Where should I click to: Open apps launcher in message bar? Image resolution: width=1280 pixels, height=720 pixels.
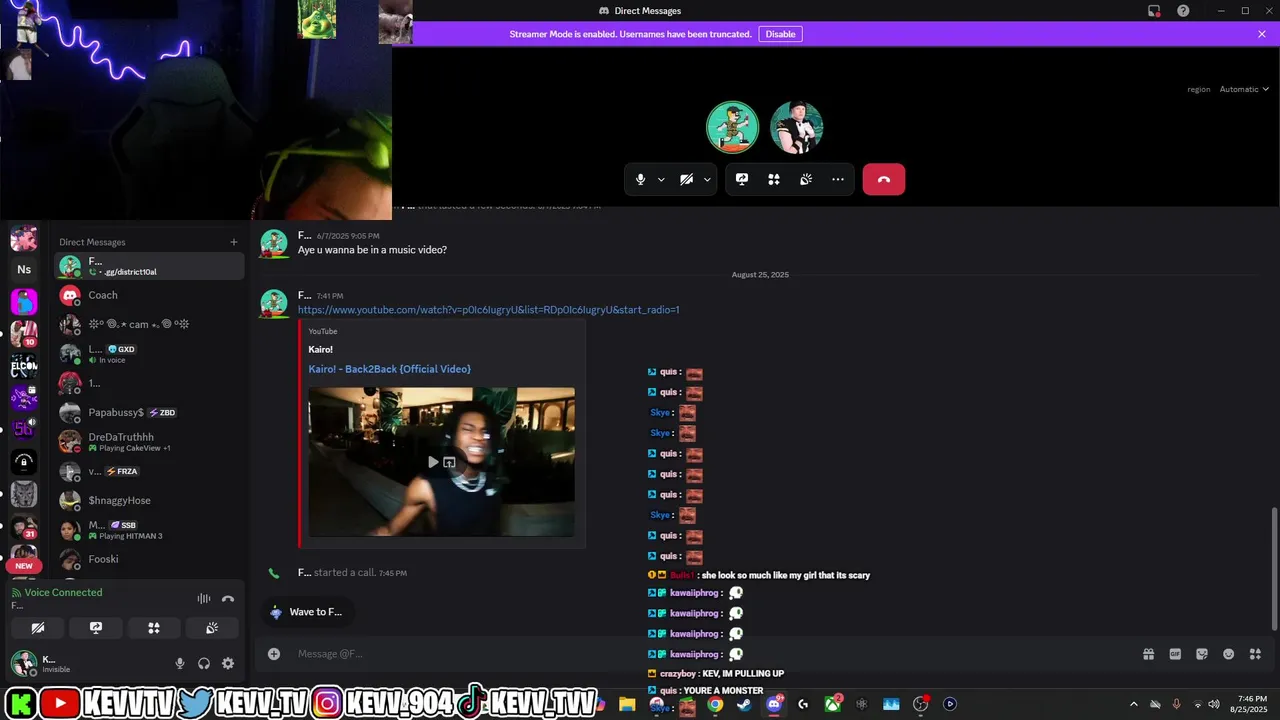(x=1255, y=654)
